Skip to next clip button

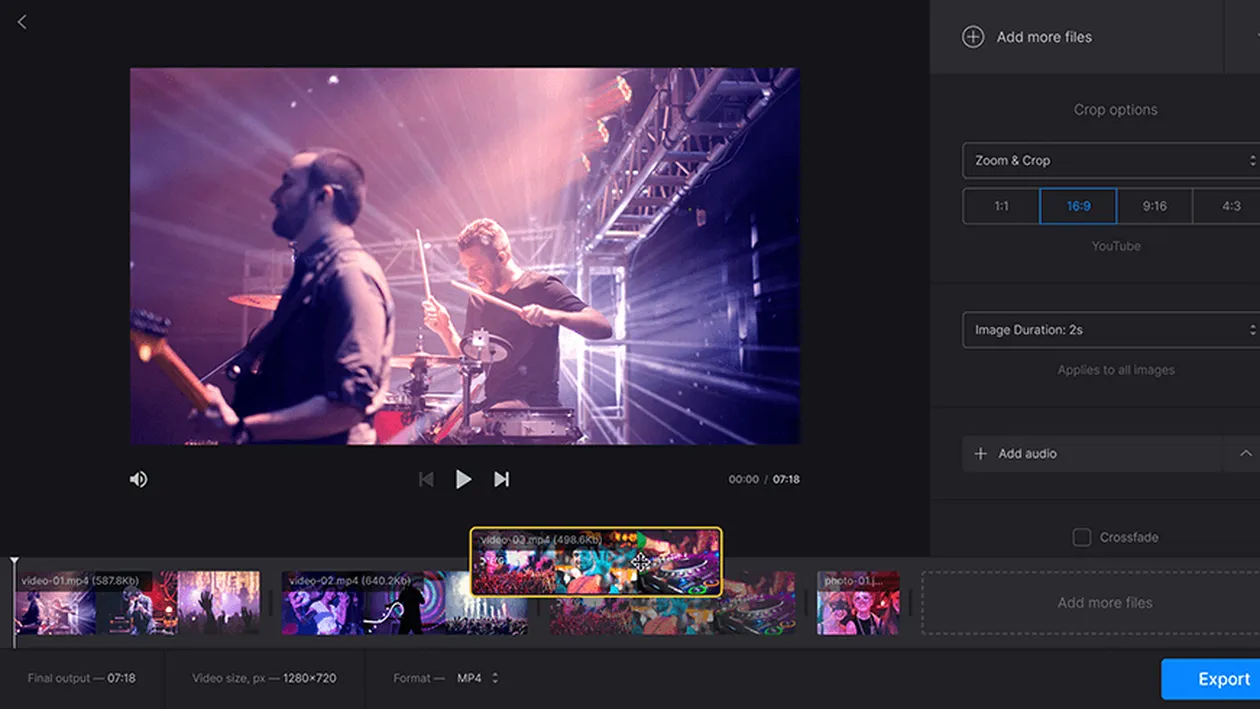pos(501,480)
